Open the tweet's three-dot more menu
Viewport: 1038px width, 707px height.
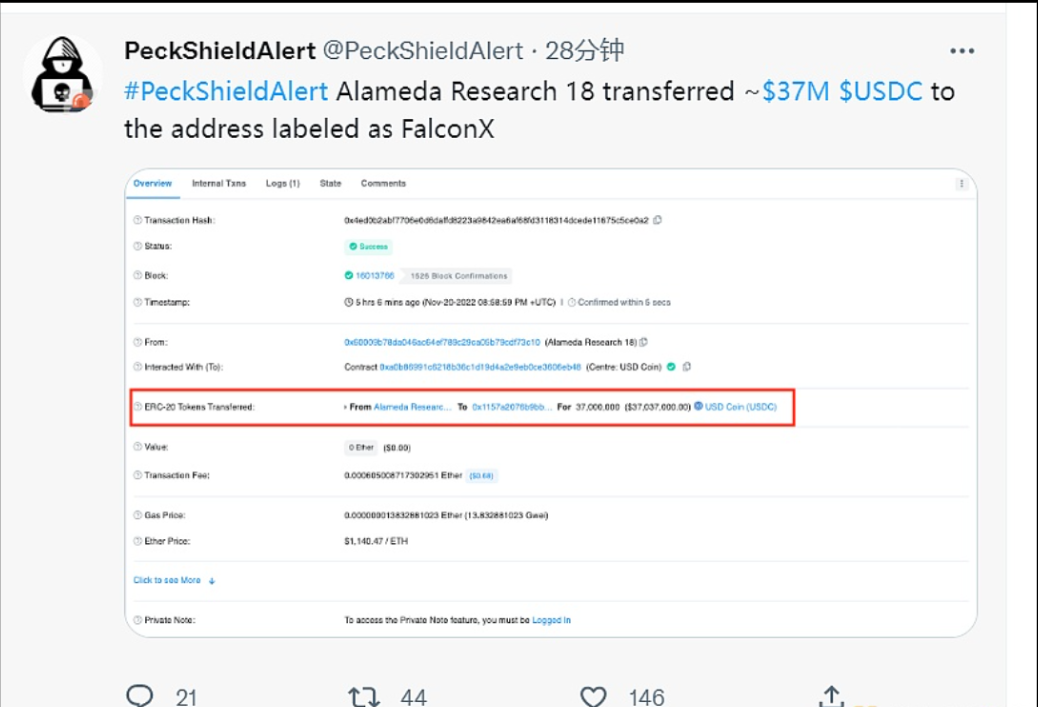tap(962, 52)
